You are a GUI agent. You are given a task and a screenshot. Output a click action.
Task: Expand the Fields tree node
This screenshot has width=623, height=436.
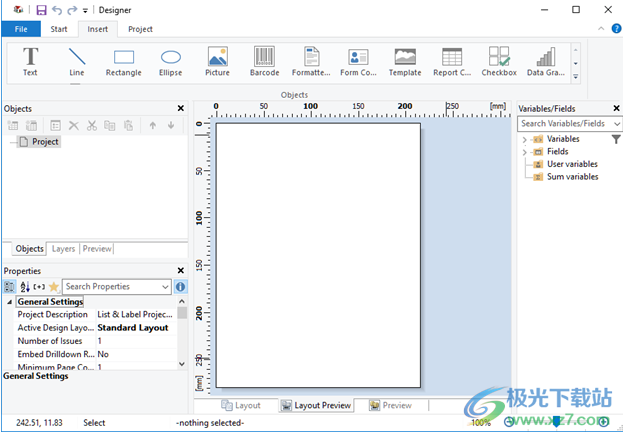[524, 152]
